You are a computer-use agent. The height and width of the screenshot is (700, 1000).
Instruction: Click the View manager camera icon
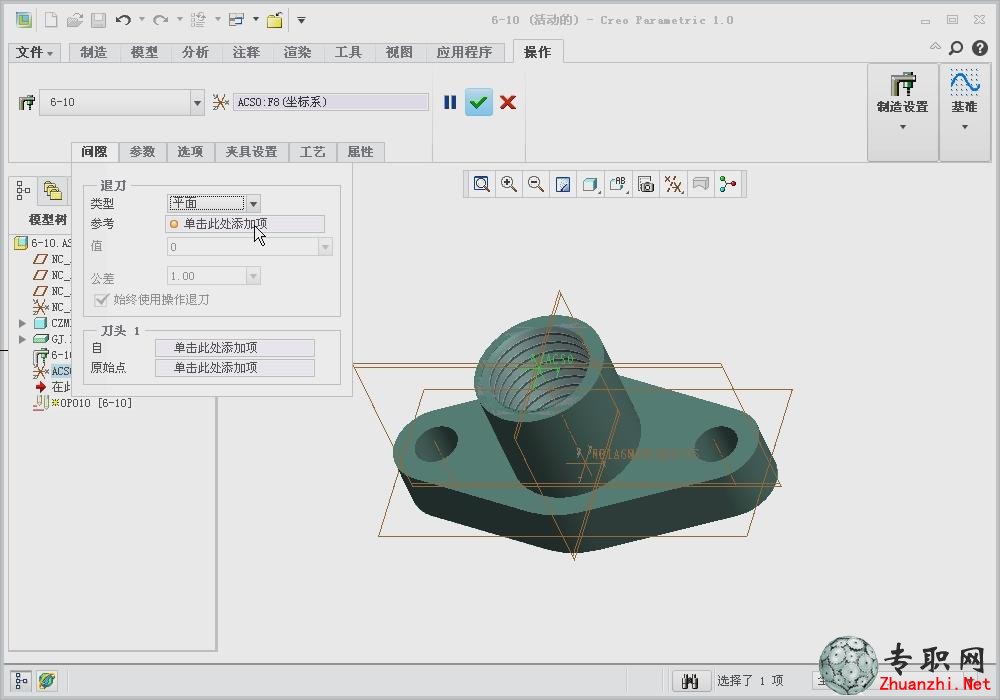pos(646,184)
